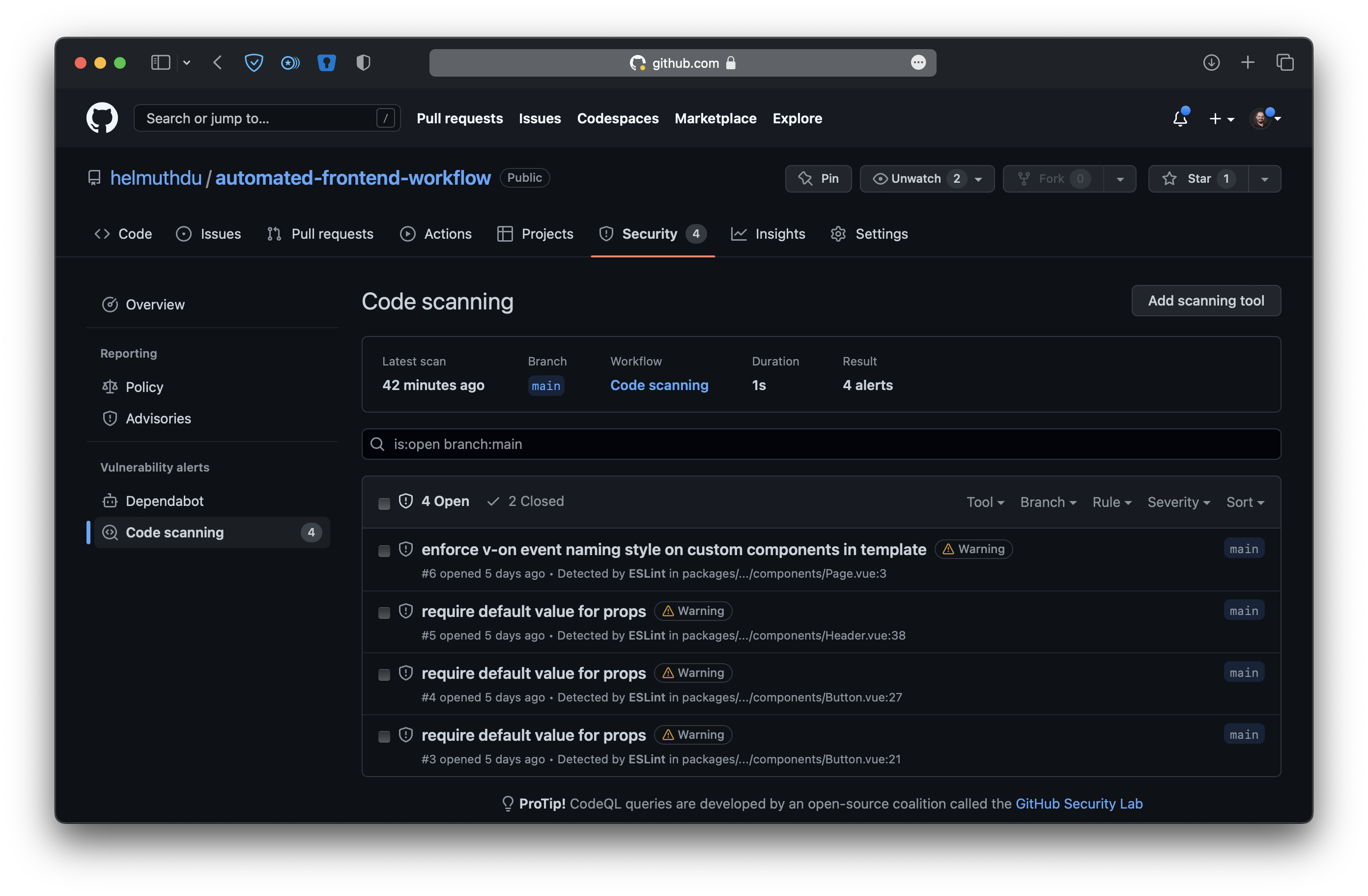
Task: Click the Pin repository button
Action: [818, 179]
